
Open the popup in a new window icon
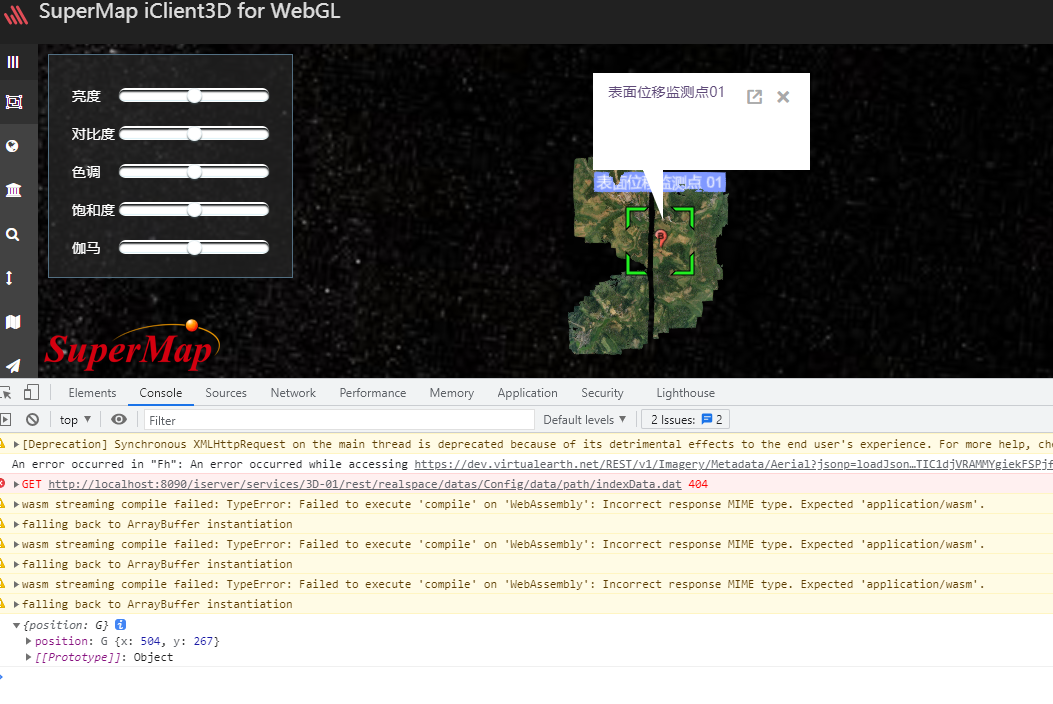tap(754, 97)
